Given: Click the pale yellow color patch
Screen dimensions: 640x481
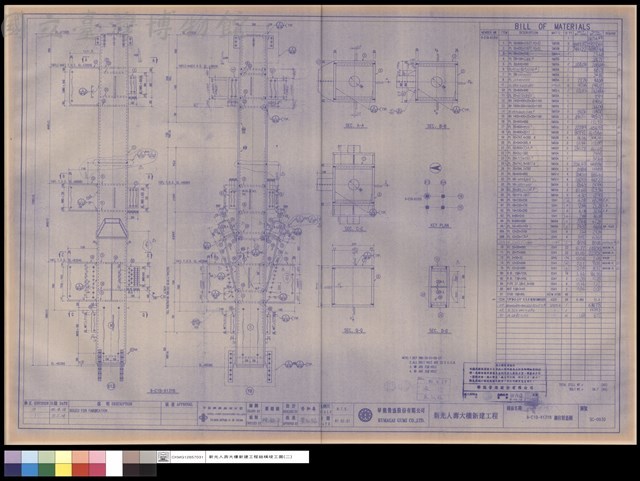Looking at the screenshot, I should (63, 457).
